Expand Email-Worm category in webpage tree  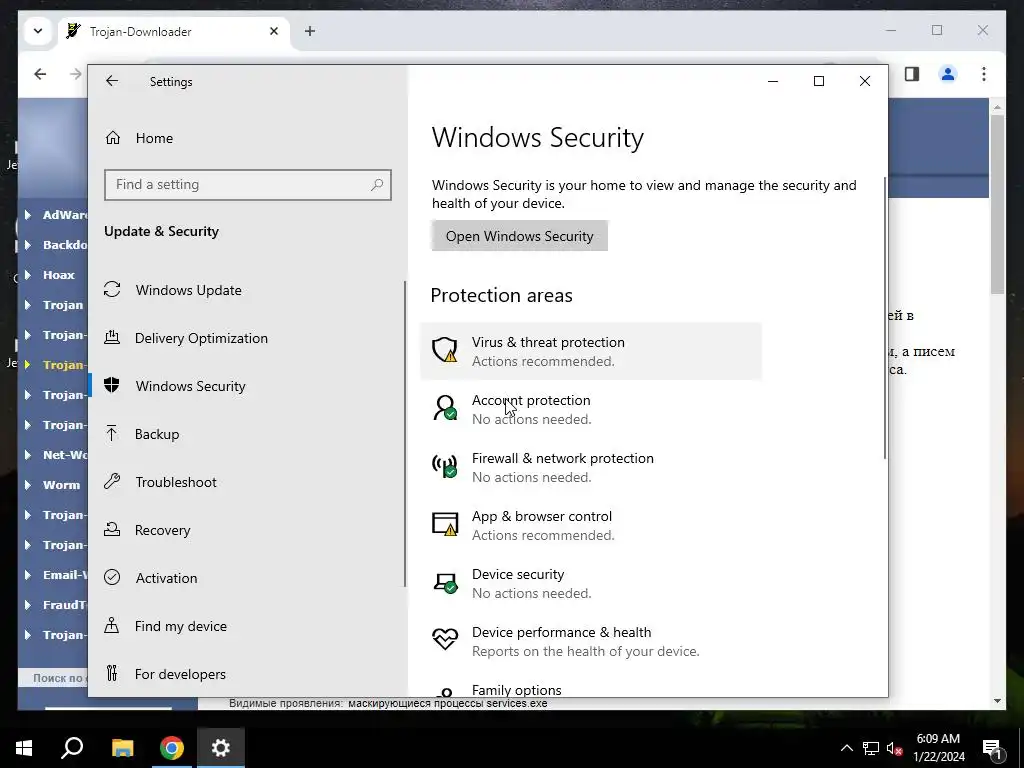pos(27,575)
